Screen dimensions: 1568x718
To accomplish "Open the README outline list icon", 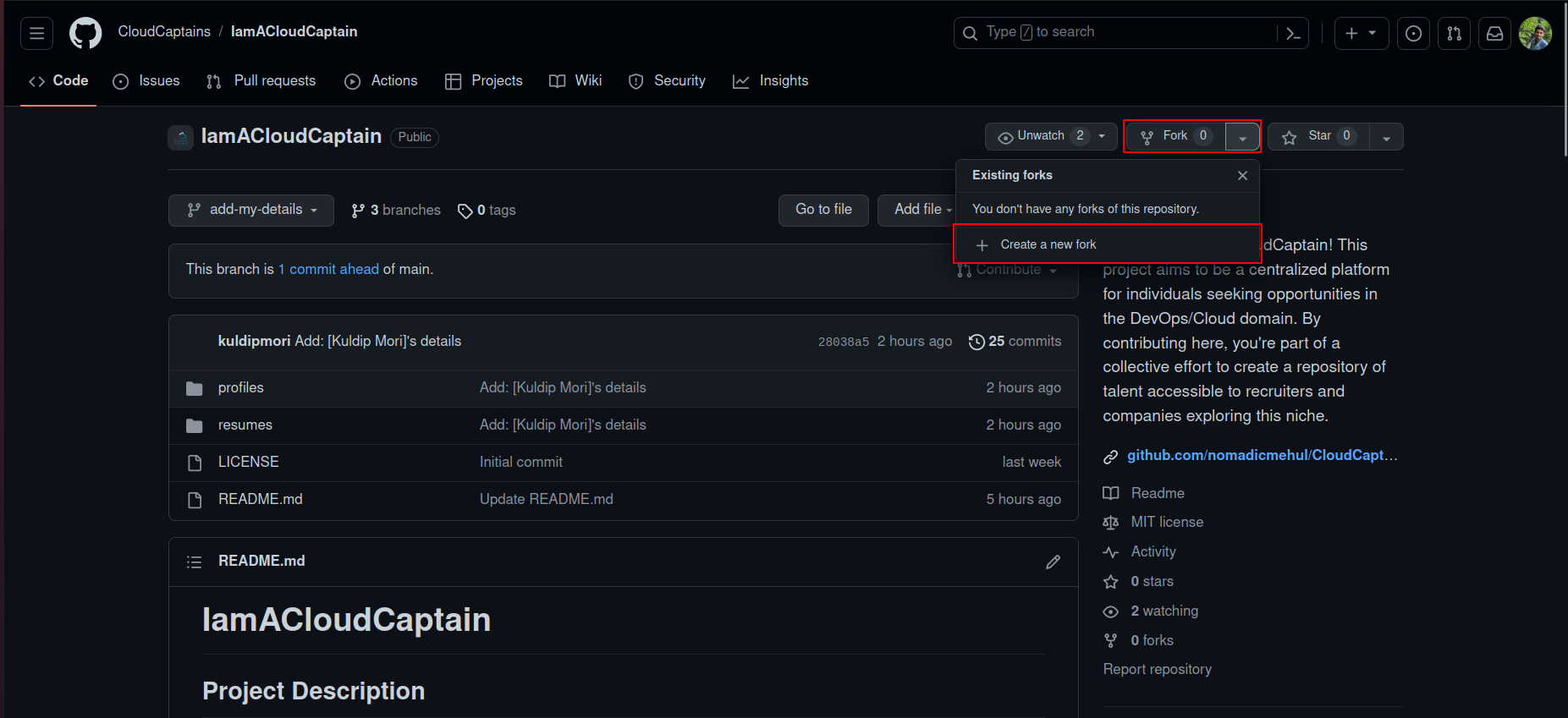I will pyautogui.click(x=194, y=562).
